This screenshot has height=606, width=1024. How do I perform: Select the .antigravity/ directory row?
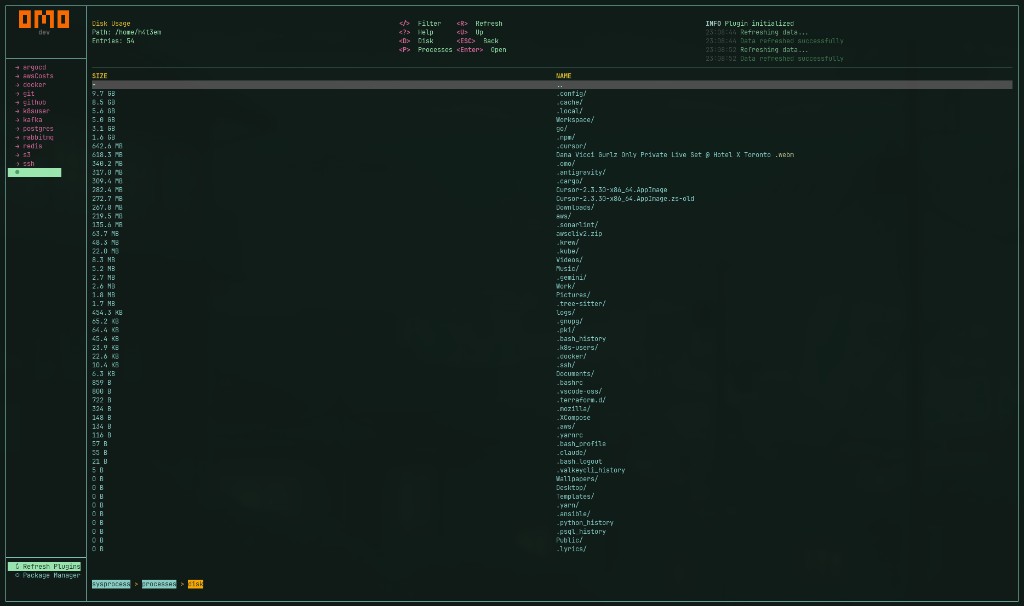coord(552,172)
